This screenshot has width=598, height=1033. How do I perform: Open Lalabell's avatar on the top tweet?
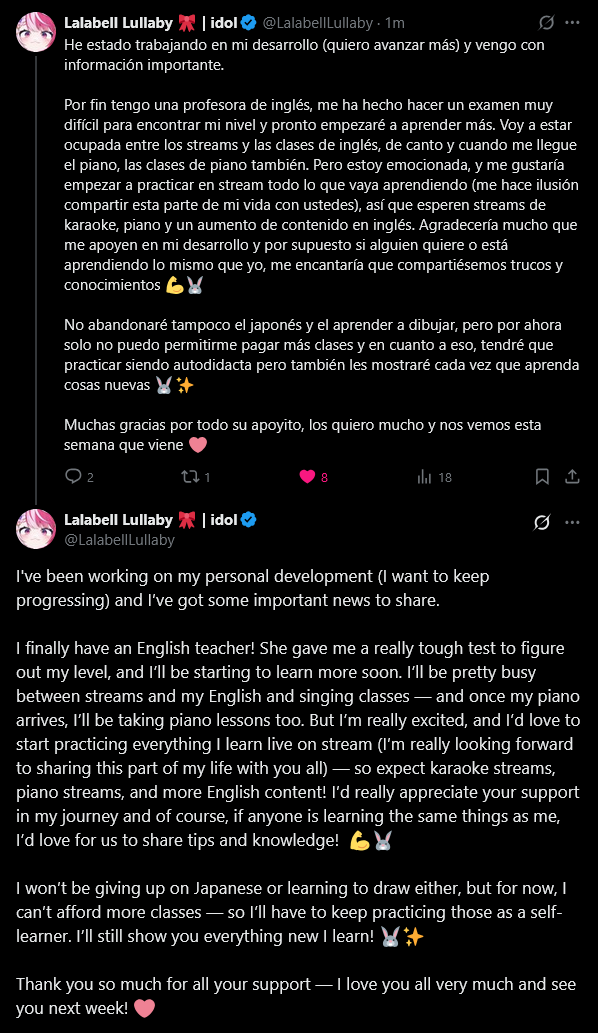(36, 32)
